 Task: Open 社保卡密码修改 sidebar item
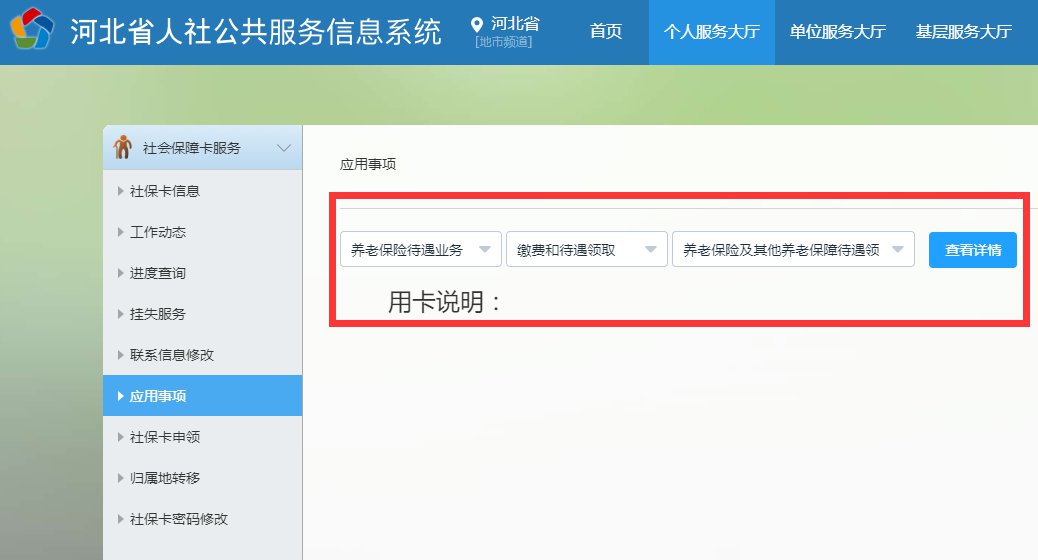203,519
